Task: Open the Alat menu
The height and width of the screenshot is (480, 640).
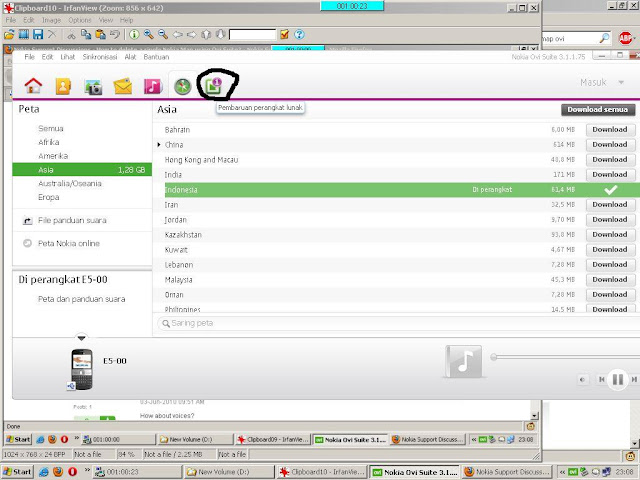Action: click(130, 57)
